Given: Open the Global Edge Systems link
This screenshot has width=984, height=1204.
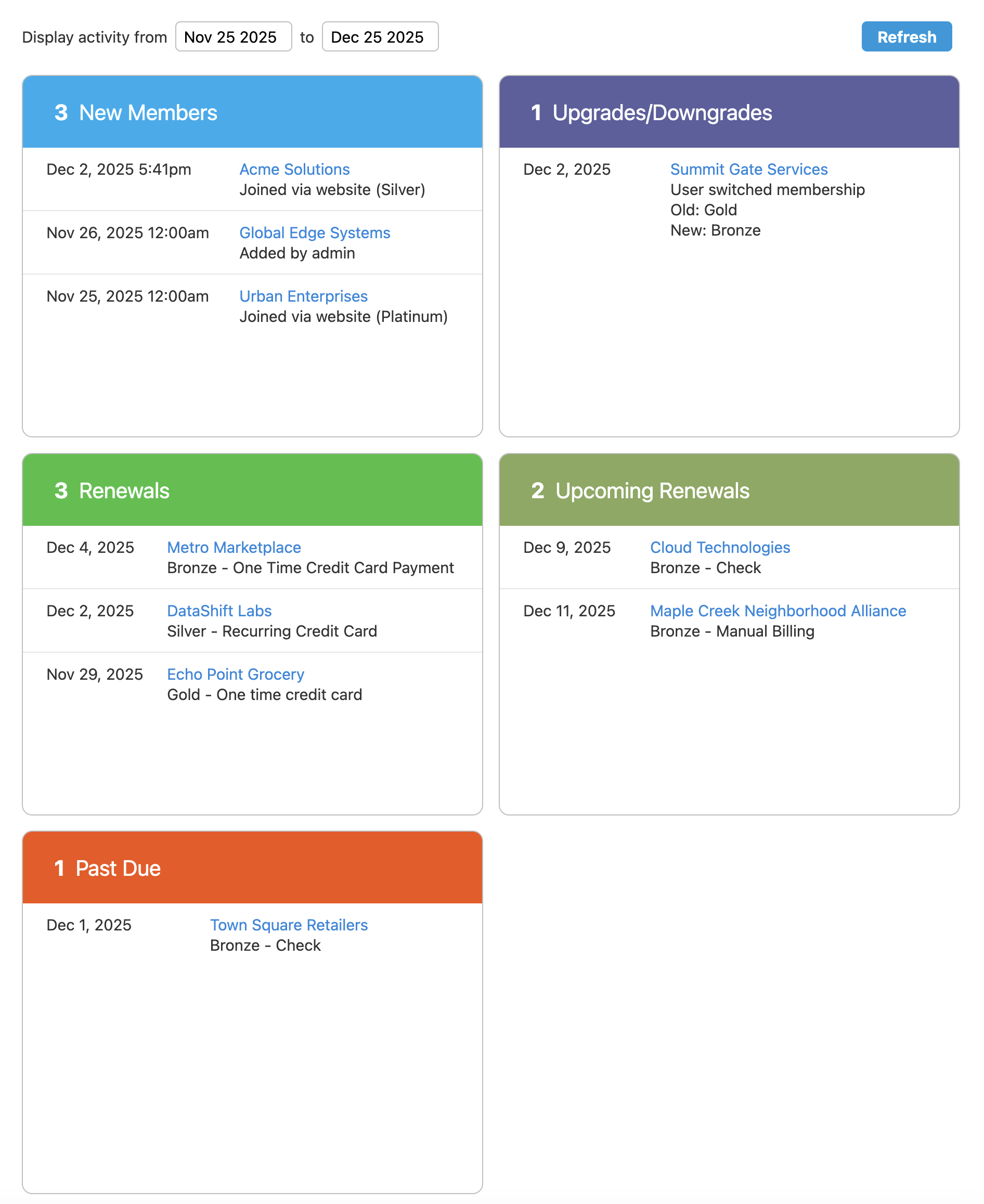Looking at the screenshot, I should click(315, 233).
